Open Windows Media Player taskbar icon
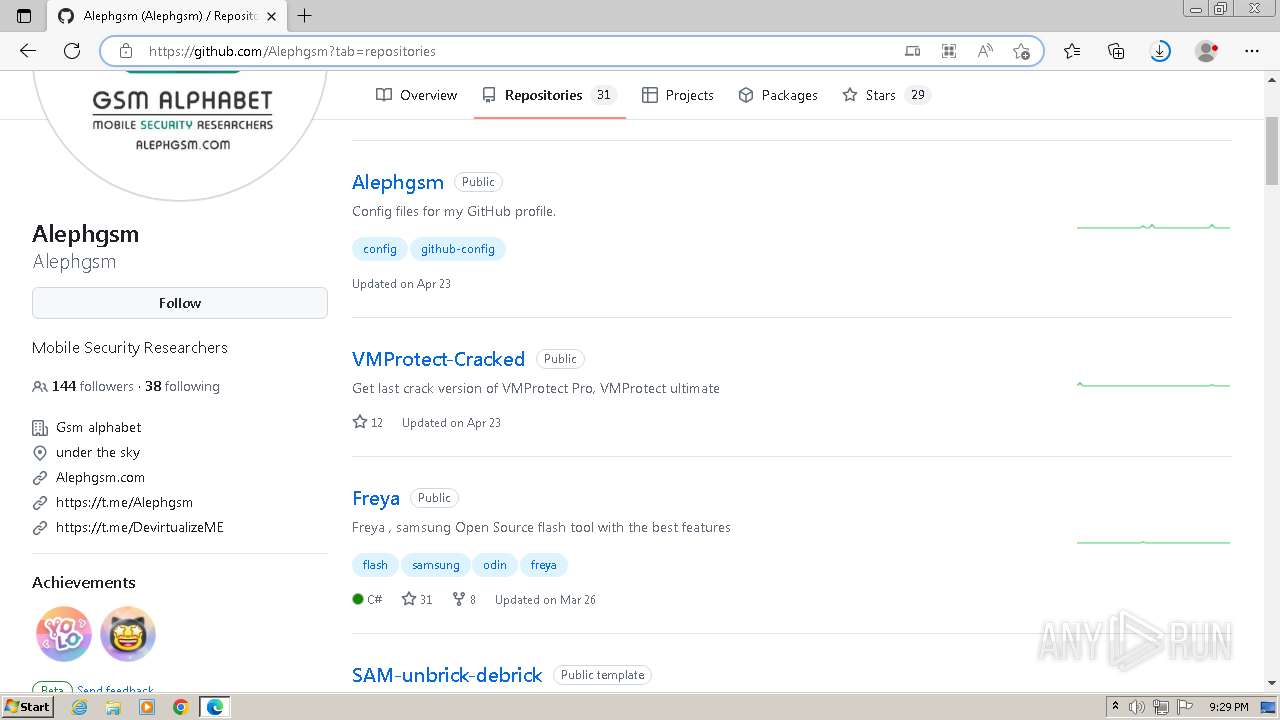Viewport: 1280px width, 720px height. coord(147,707)
